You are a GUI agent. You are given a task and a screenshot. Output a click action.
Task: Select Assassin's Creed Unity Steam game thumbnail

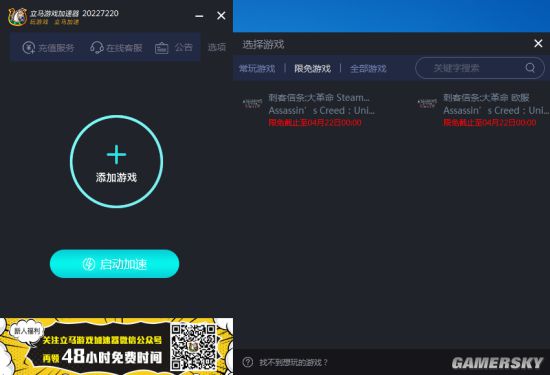tap(253, 103)
